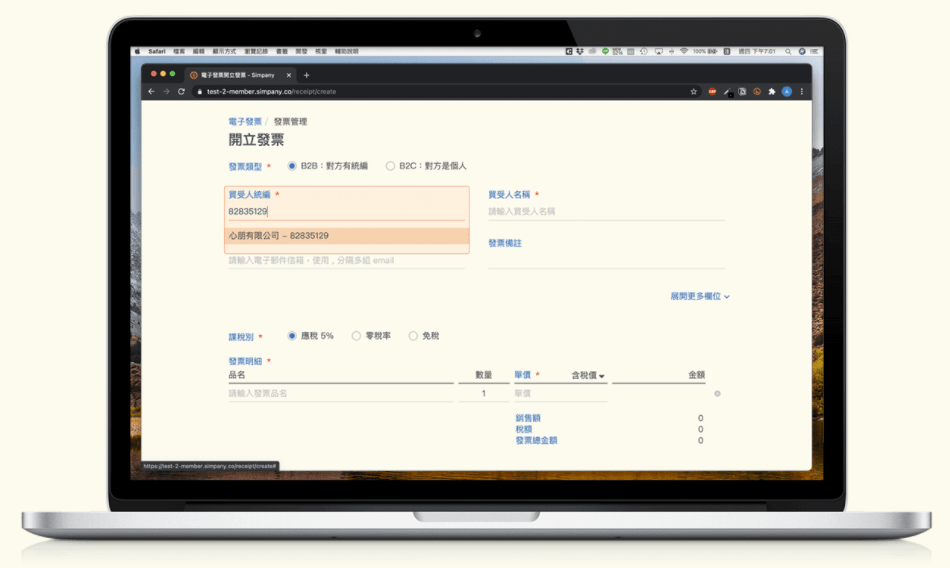Screen dimensions: 950x568
Task: Click the 買受人名稱 input field
Action: pyautogui.click(x=605, y=212)
